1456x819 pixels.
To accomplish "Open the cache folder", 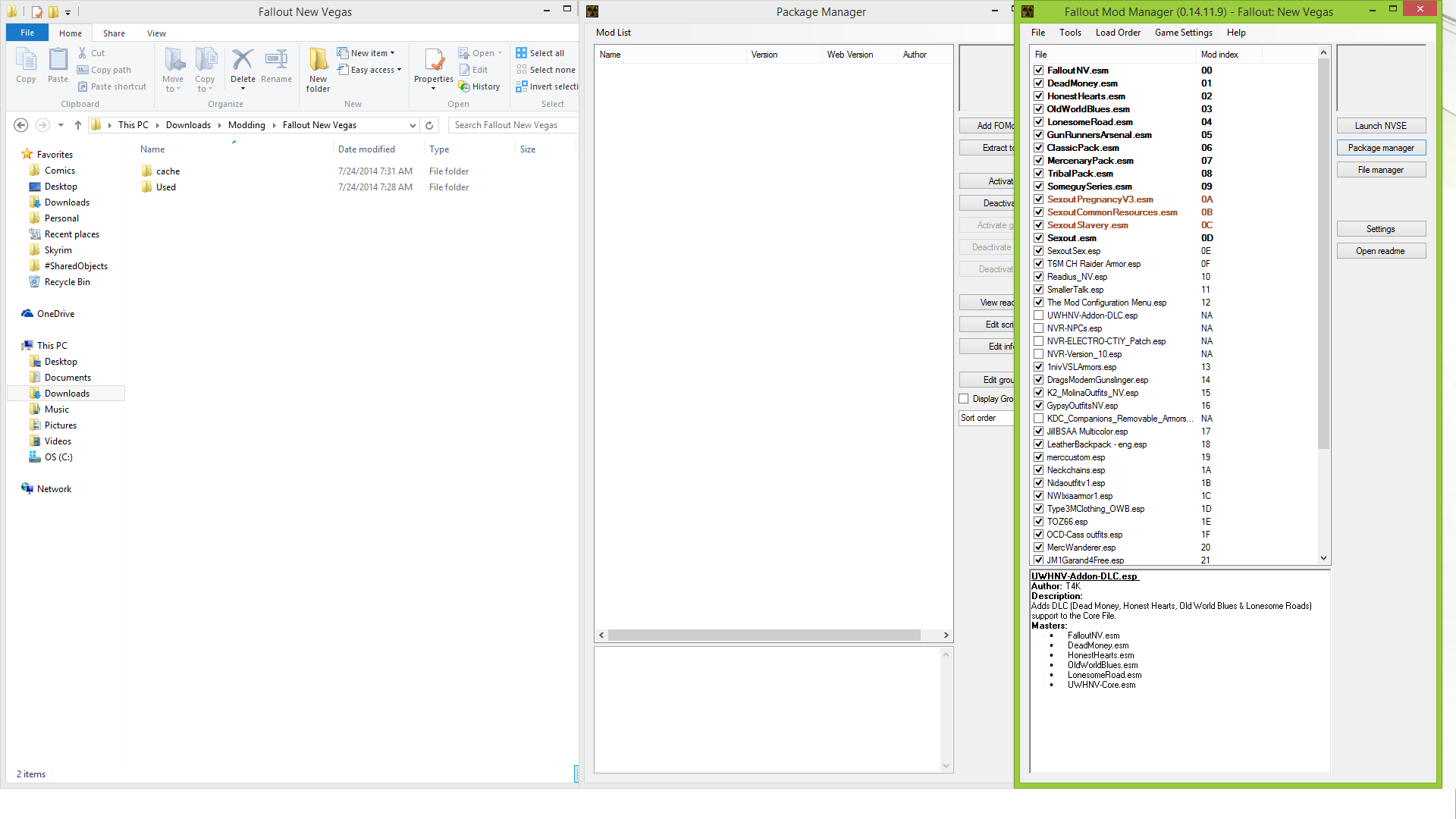I will pos(168,171).
